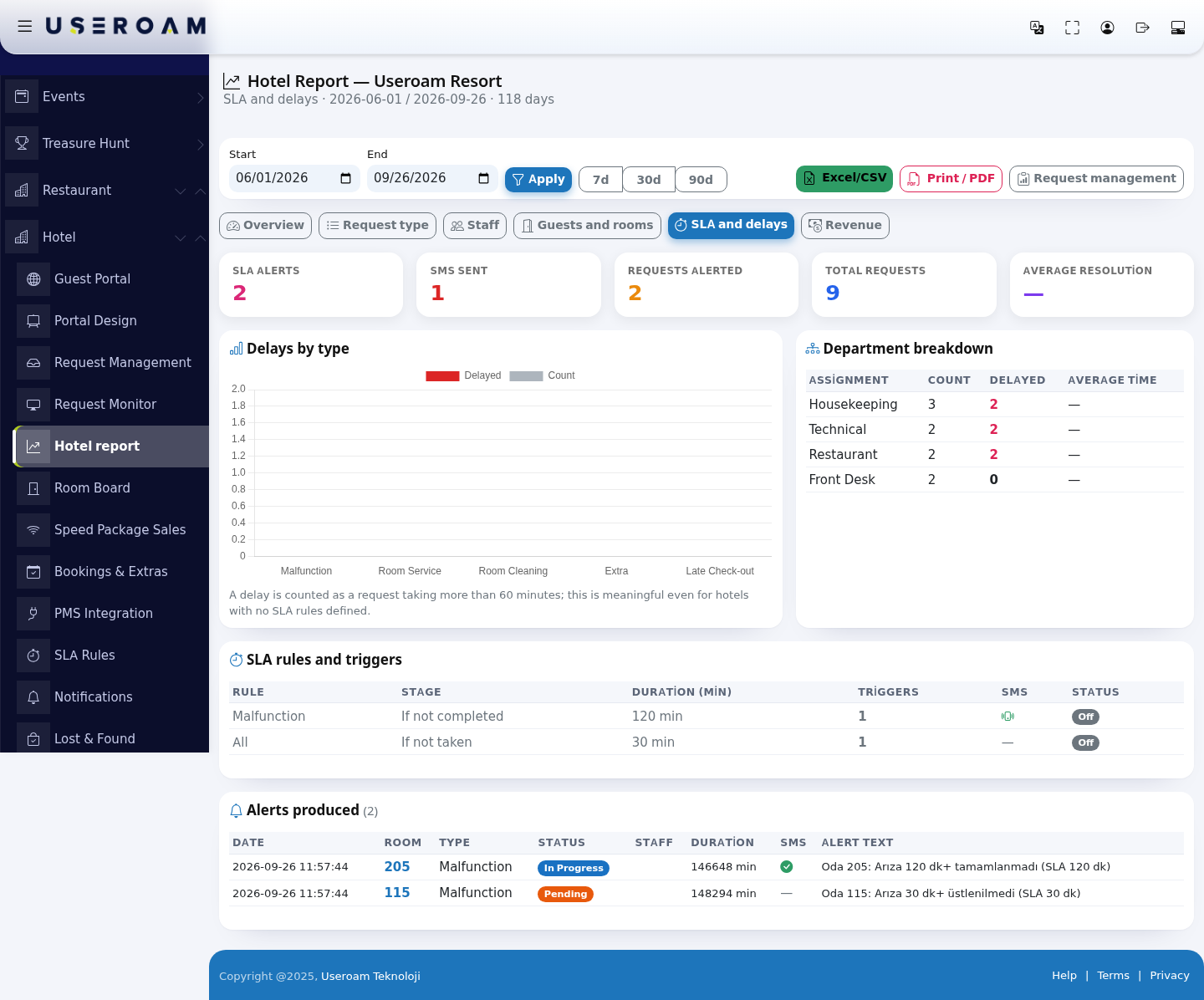Viewport: 1204px width, 1000px height.
Task: Click the SLA Rules stopwatch icon
Action: point(33,656)
